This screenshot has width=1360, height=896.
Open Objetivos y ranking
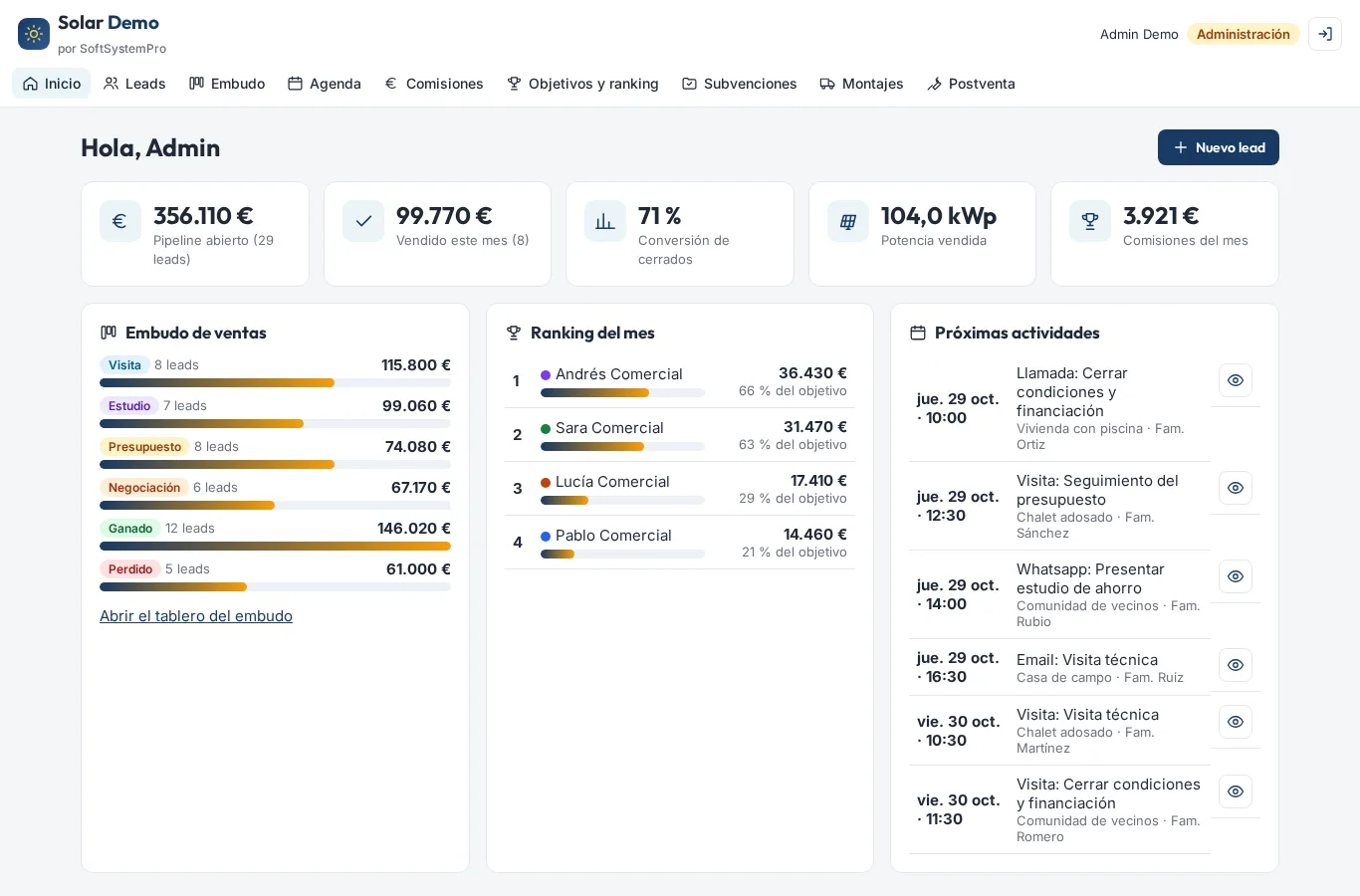coord(582,84)
